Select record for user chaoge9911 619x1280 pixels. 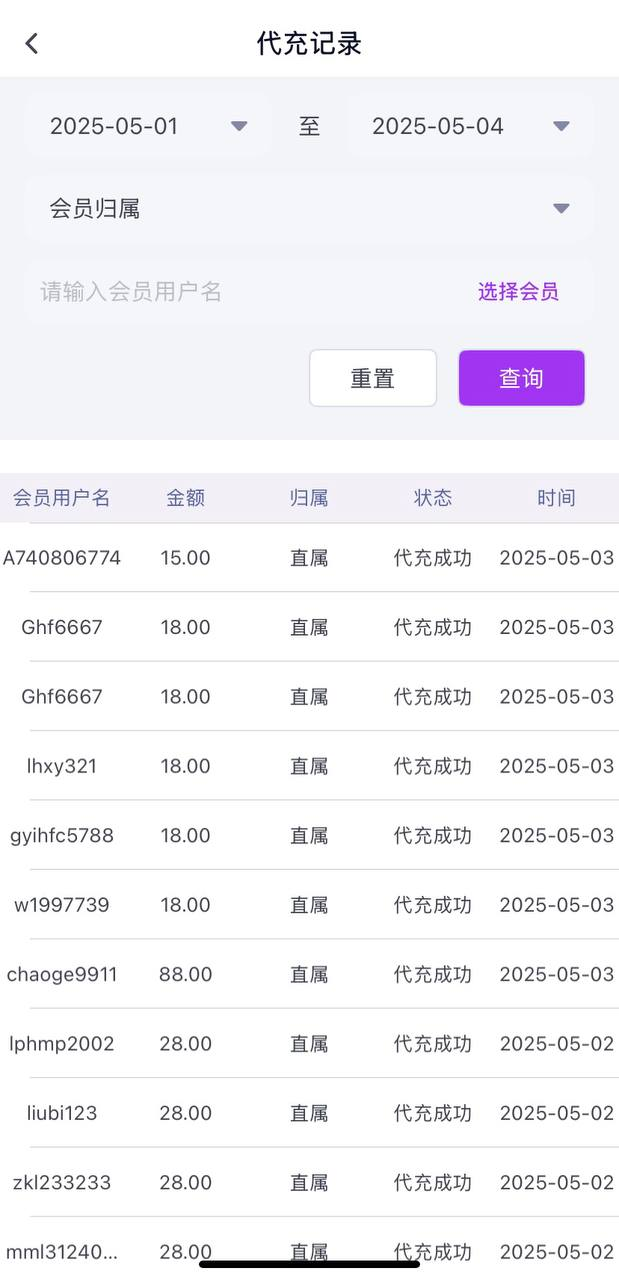pos(62,974)
